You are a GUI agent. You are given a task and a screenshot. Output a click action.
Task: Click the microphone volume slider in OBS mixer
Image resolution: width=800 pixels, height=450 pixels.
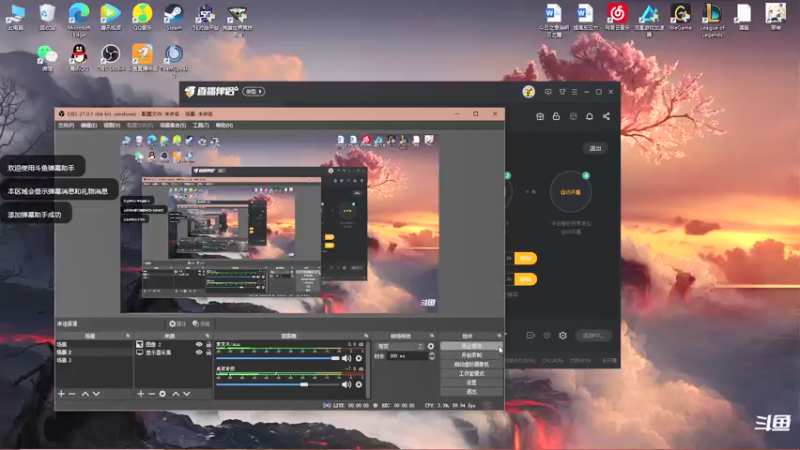pos(278,358)
